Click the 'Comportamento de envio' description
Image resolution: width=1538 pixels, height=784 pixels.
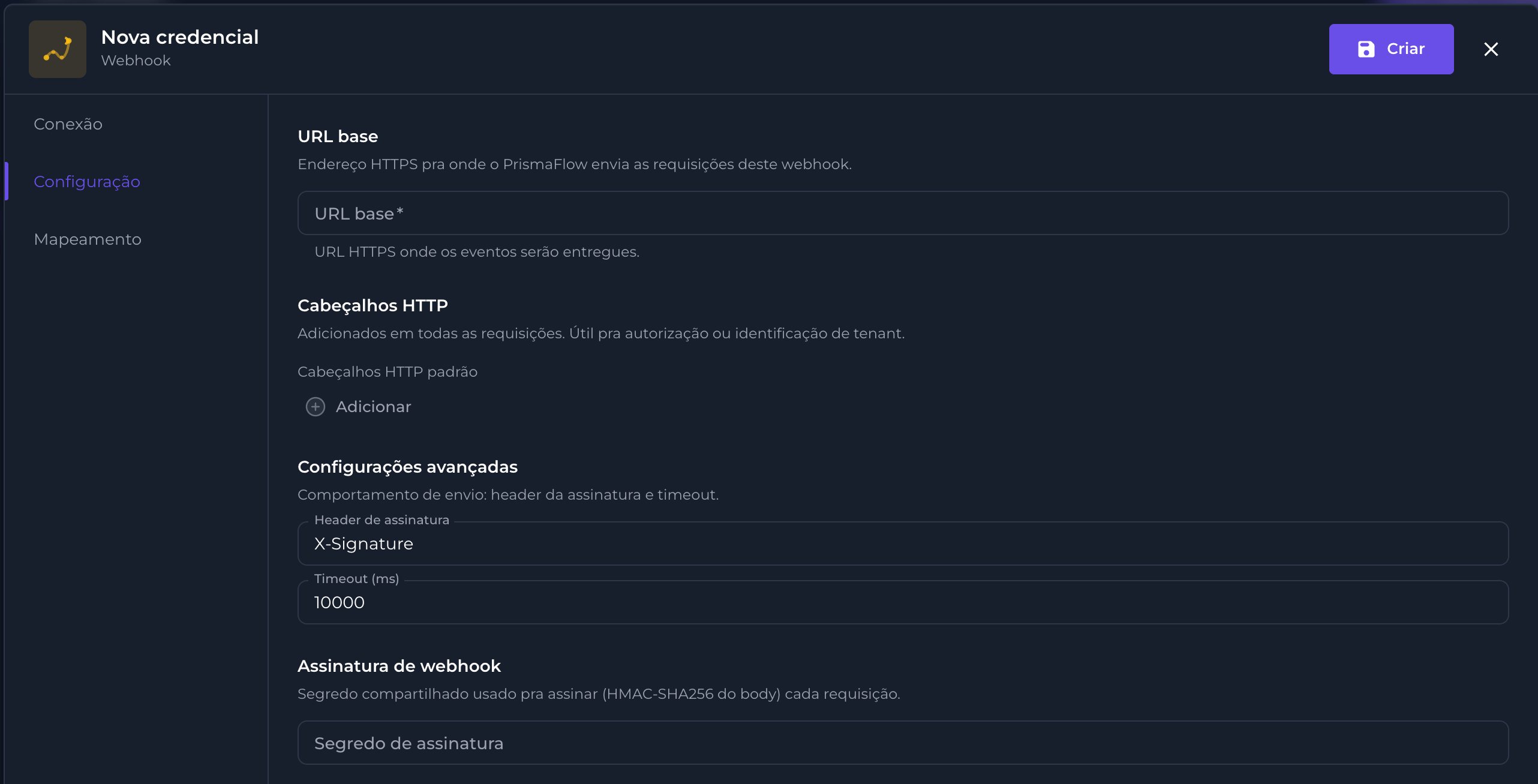point(508,495)
